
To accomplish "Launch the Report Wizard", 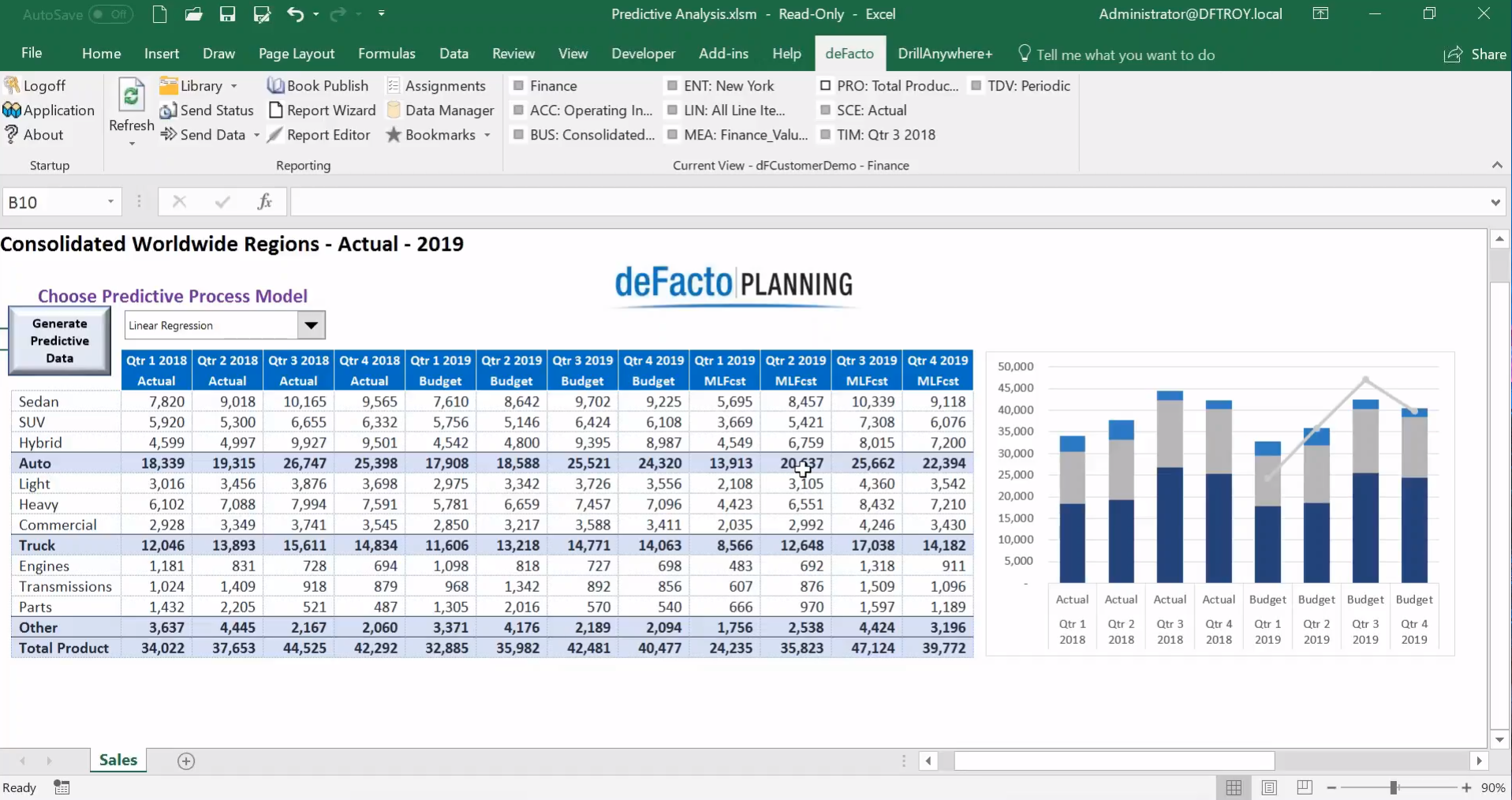I will tap(322, 110).
